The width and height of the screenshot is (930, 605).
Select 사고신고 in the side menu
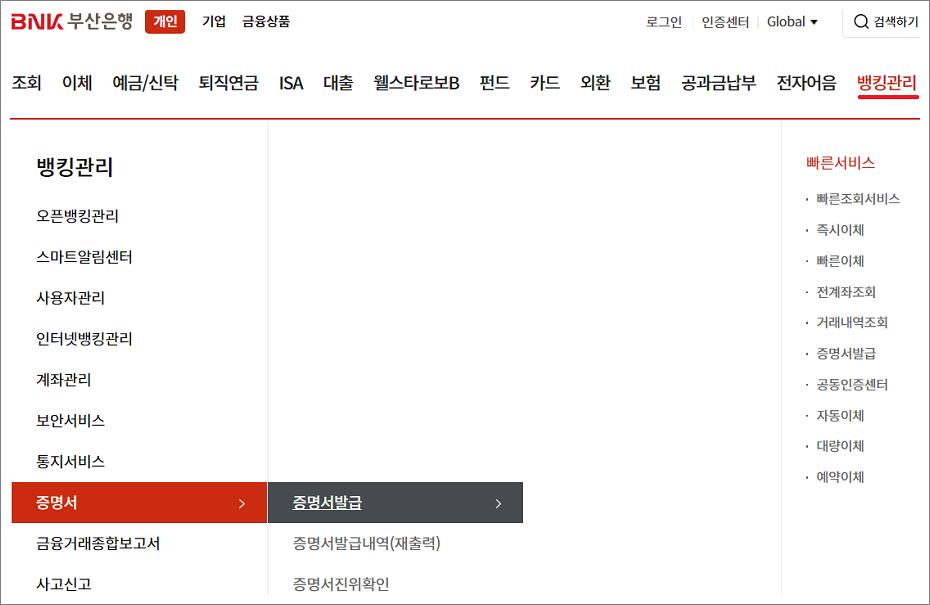point(63,584)
